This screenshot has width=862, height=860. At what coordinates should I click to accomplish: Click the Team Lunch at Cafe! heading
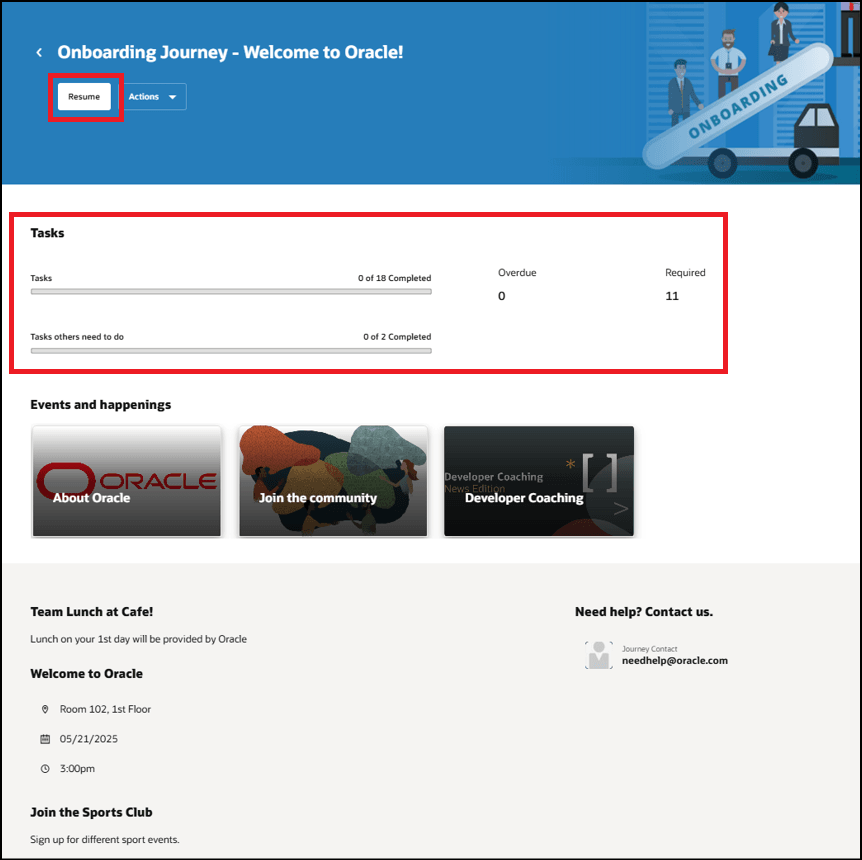[x=92, y=612]
